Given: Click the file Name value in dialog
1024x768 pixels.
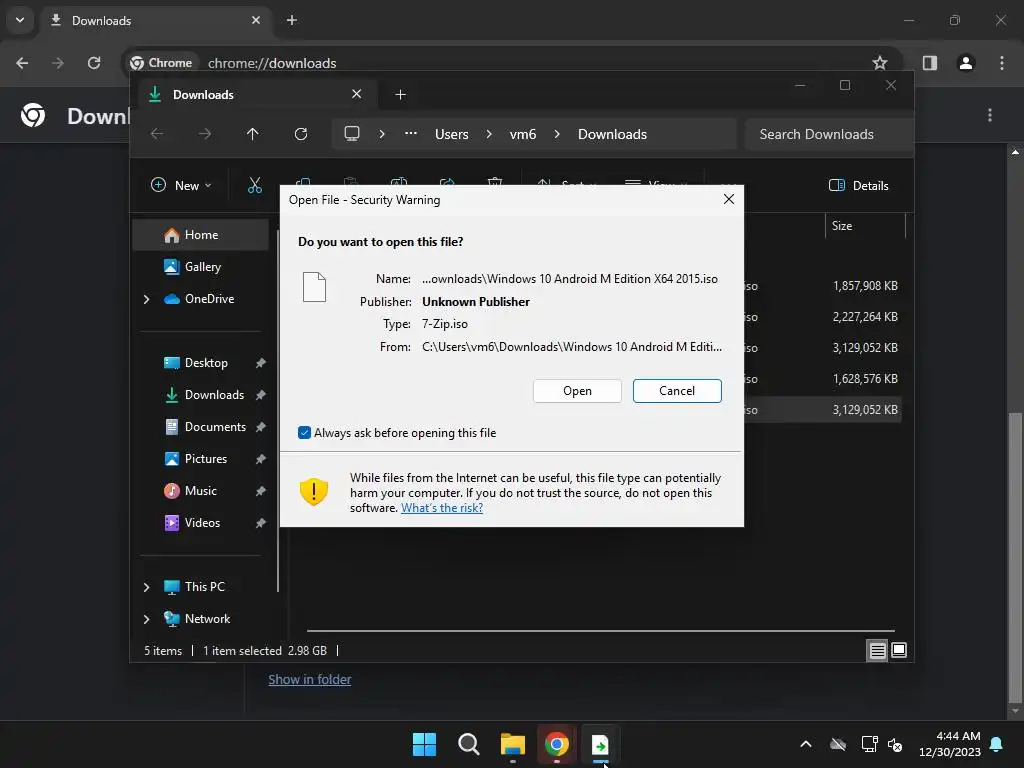Looking at the screenshot, I should coord(569,279).
